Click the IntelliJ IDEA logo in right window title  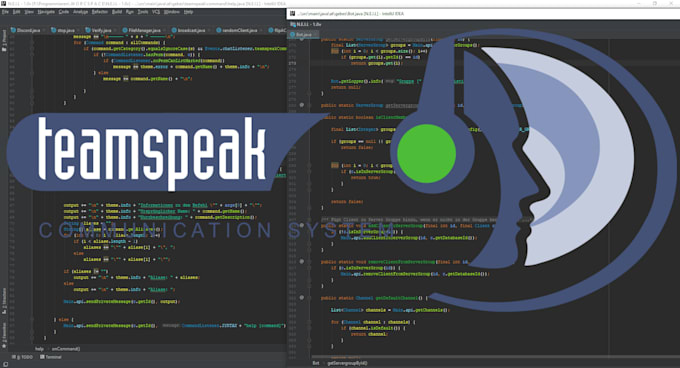[x=293, y=14]
